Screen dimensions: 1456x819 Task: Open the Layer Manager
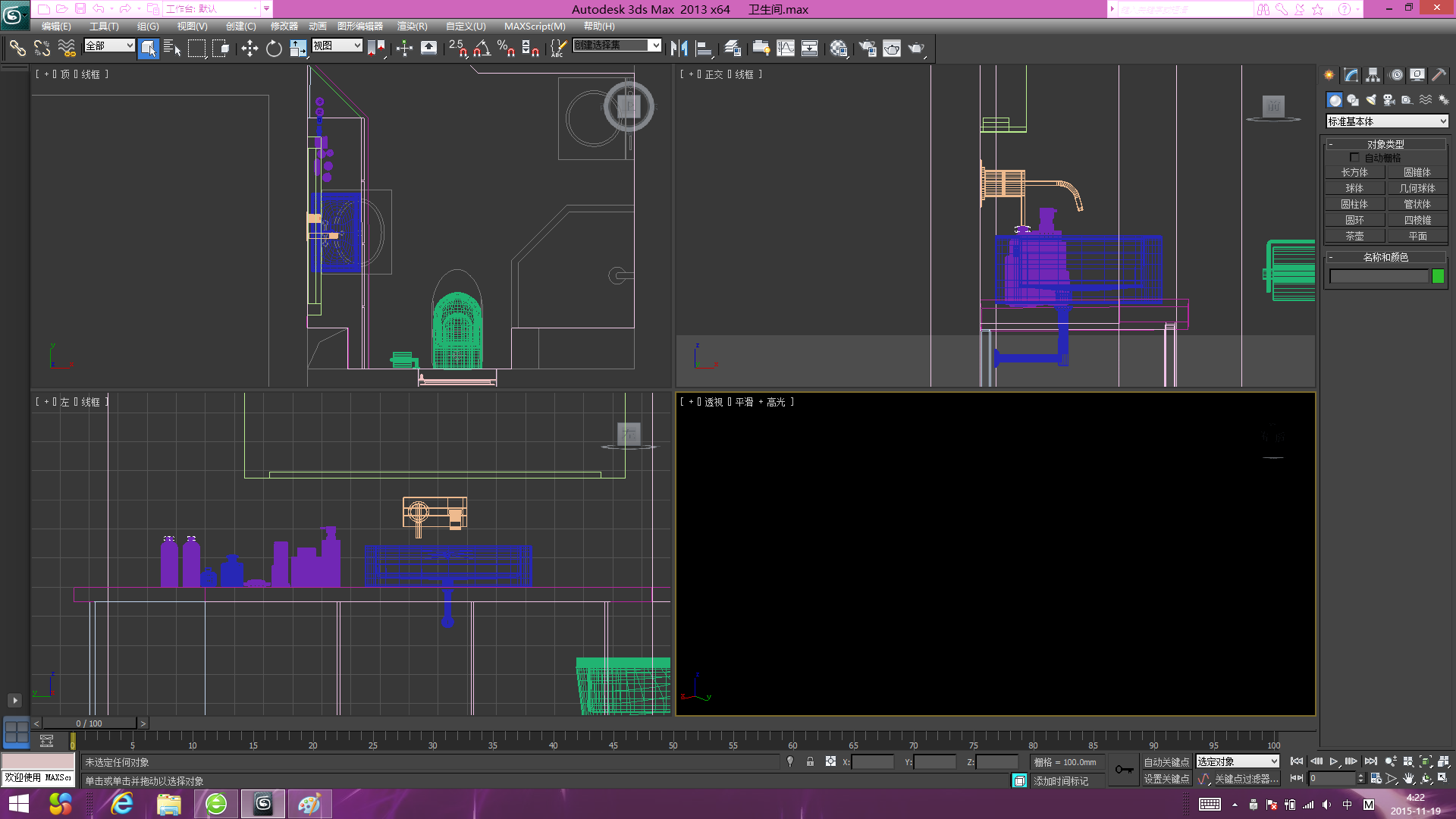732,49
